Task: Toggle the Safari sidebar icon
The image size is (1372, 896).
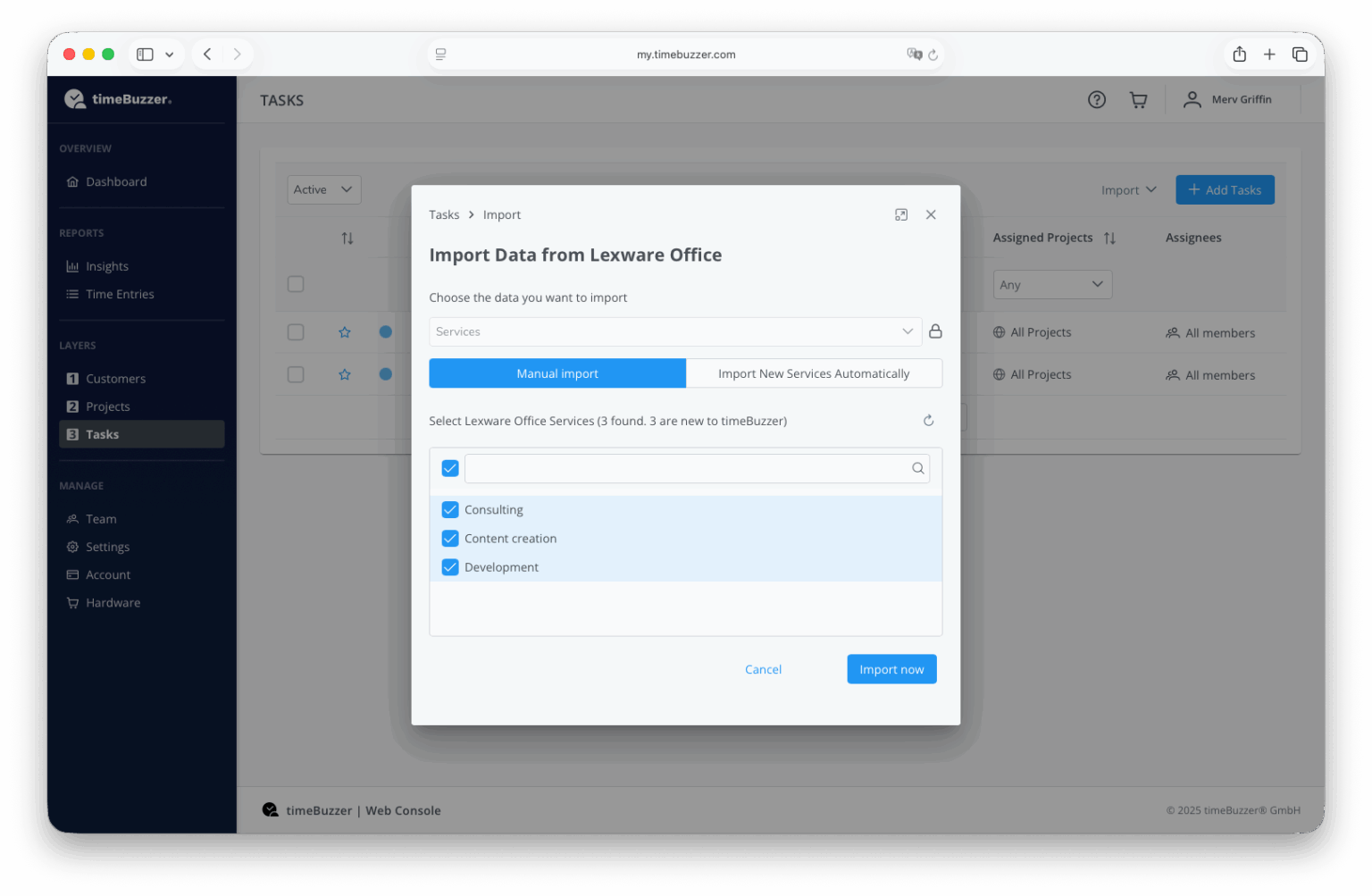Action: (x=145, y=54)
